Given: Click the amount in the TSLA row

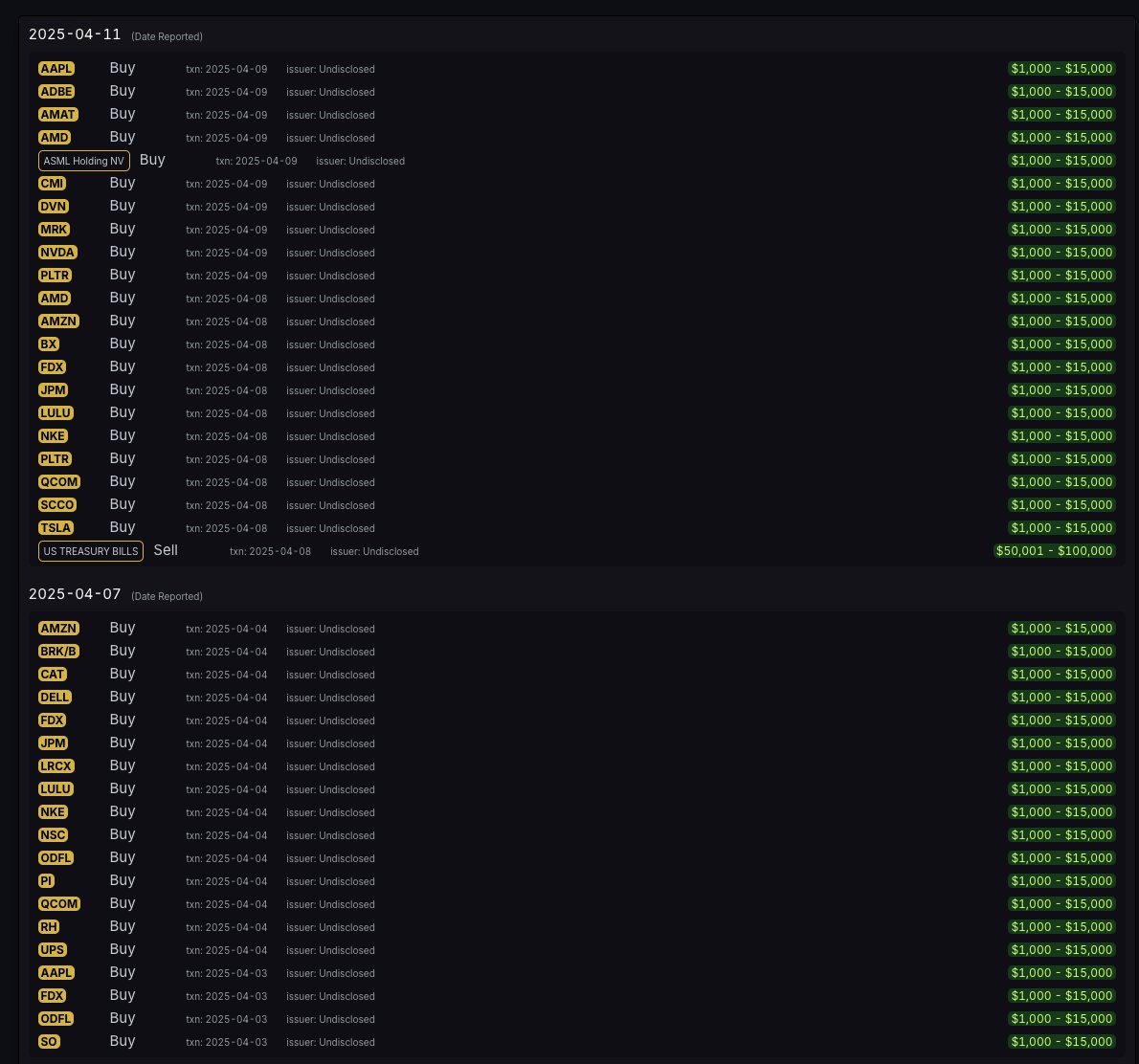Looking at the screenshot, I should click(1061, 528).
